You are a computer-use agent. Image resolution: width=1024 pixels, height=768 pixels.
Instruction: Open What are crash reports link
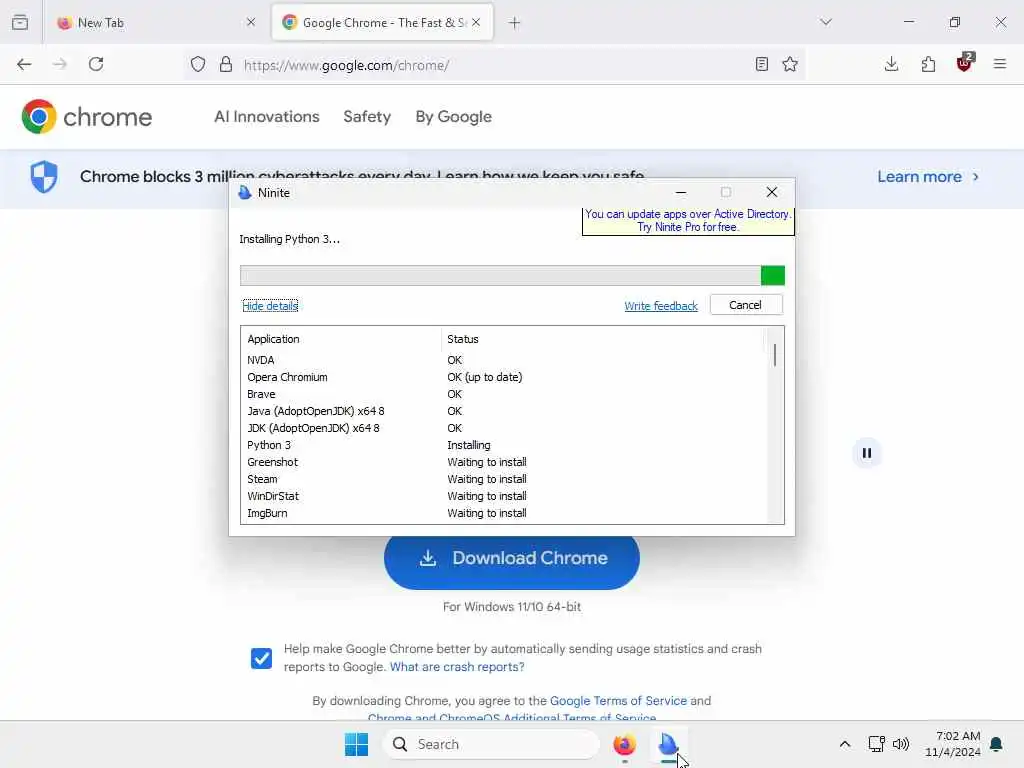pos(457,667)
